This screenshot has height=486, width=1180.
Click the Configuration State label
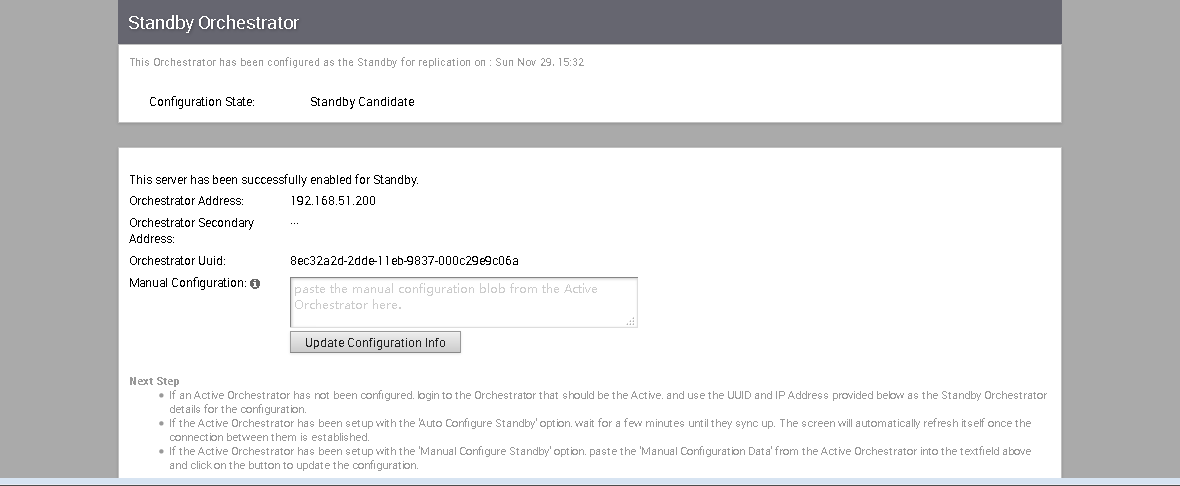(x=202, y=102)
